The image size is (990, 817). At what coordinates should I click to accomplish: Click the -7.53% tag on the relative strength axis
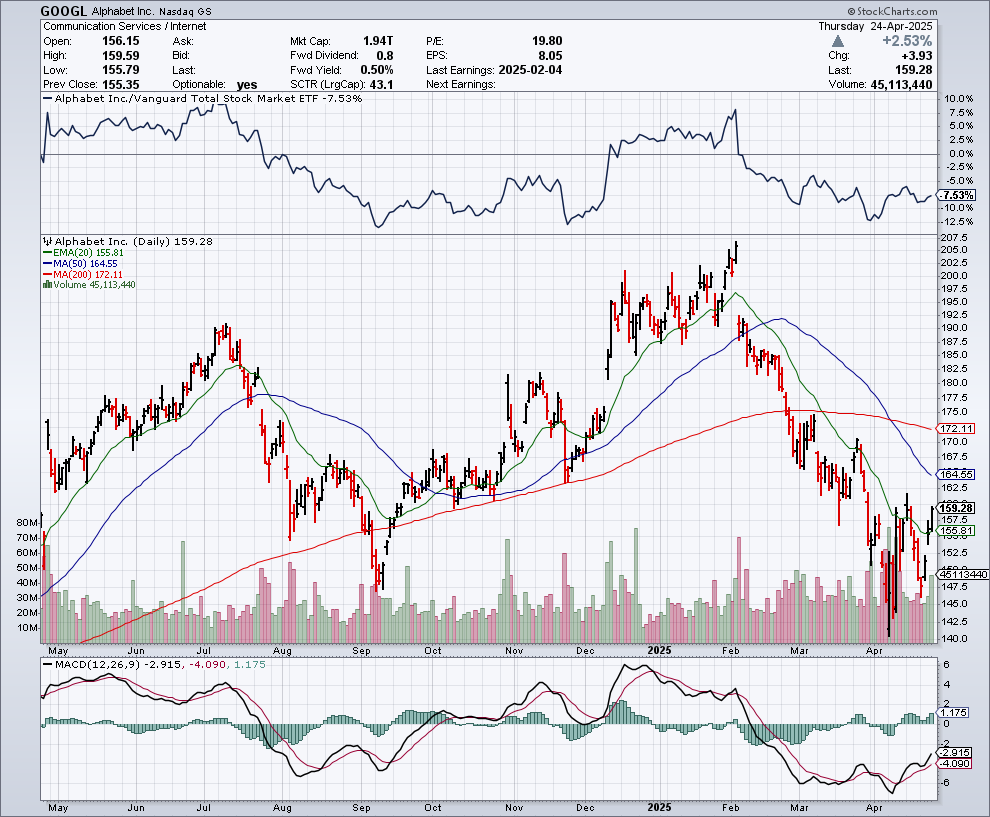point(957,195)
